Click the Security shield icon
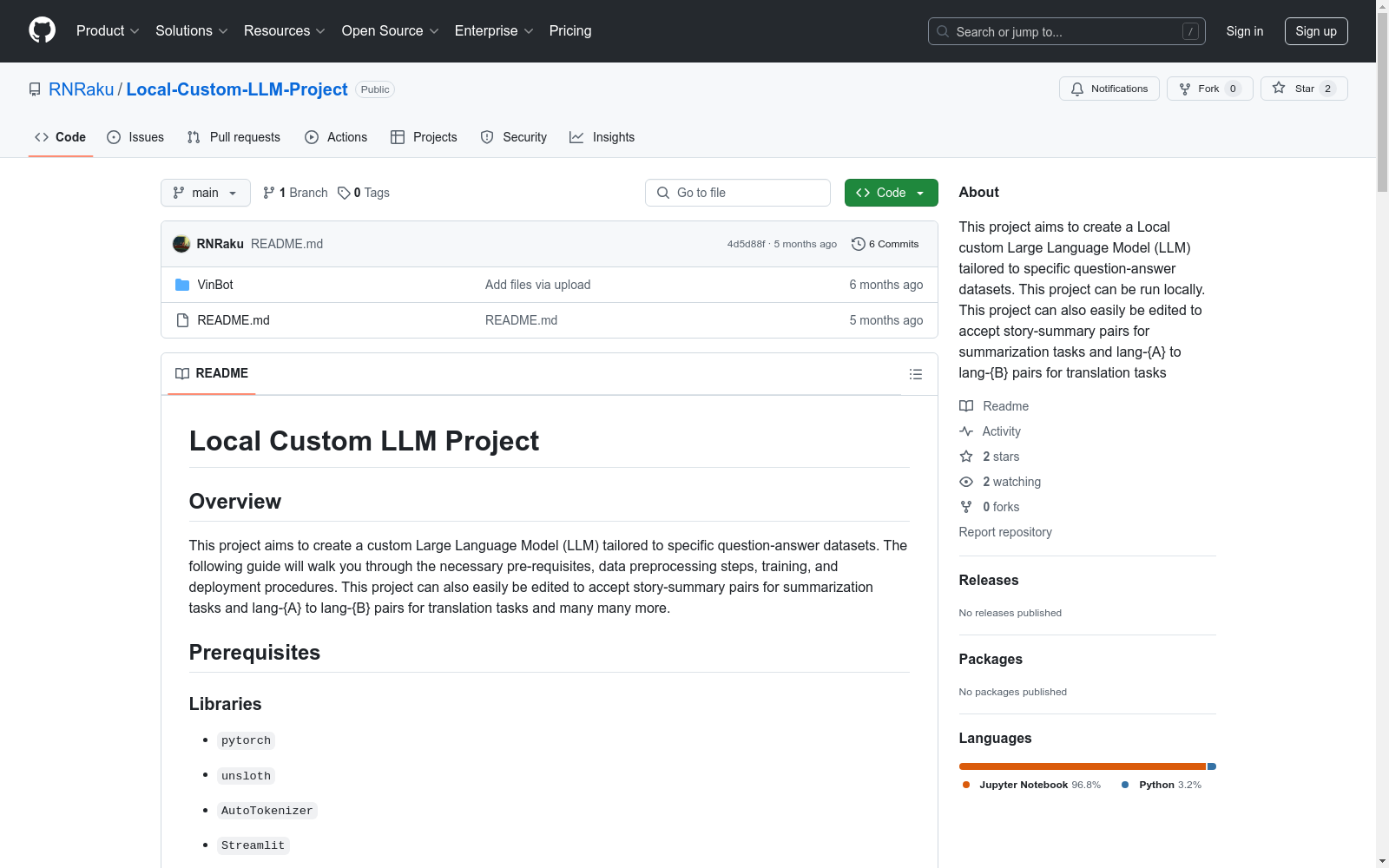1389x868 pixels. (x=487, y=137)
